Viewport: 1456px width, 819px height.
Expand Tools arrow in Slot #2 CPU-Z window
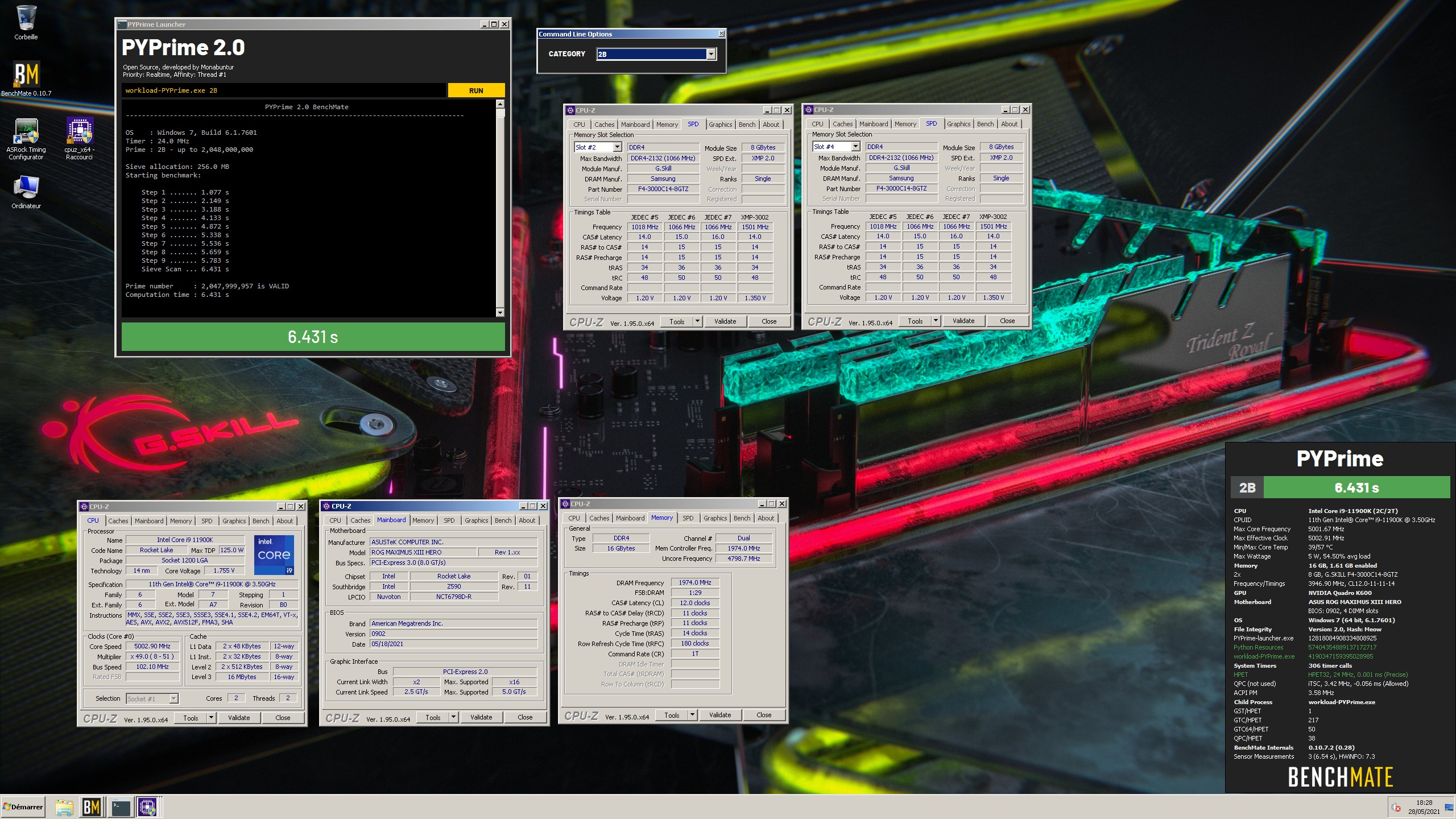[697, 321]
